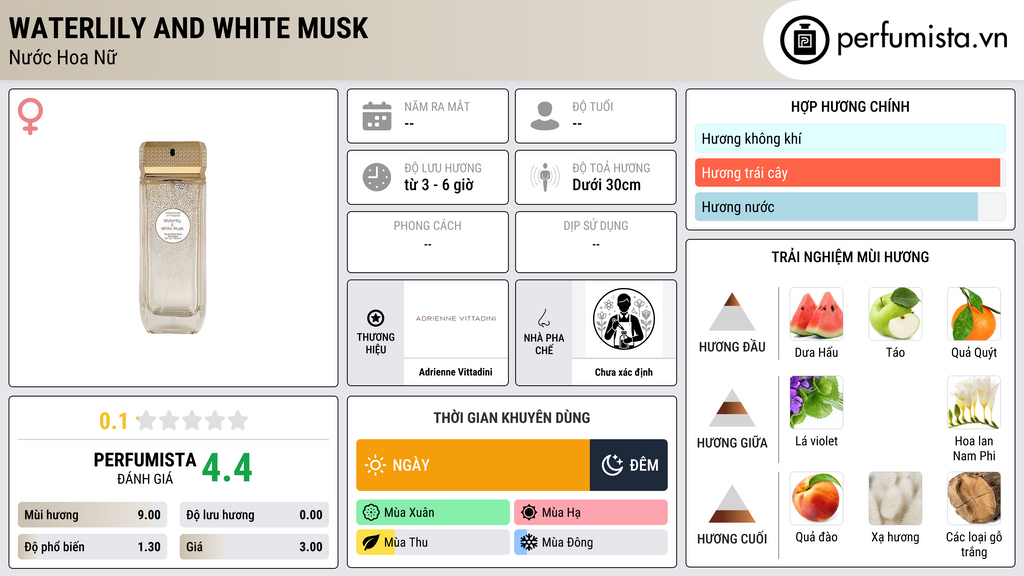
Task: Click the calendar icon beside Năm ra mắt
Action: click(x=377, y=116)
